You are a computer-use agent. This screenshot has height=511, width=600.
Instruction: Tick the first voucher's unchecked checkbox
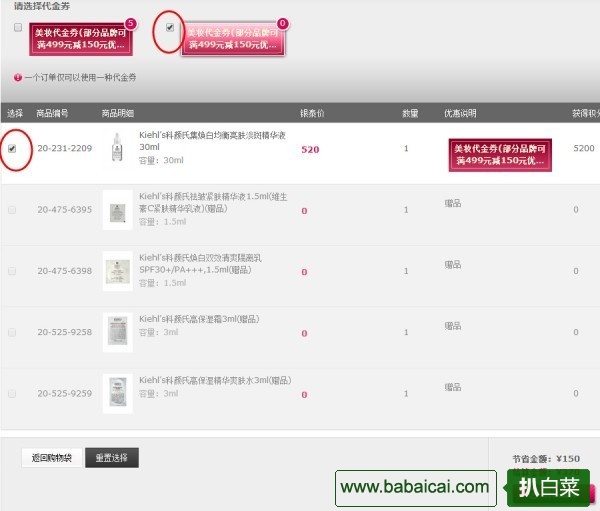[18, 28]
